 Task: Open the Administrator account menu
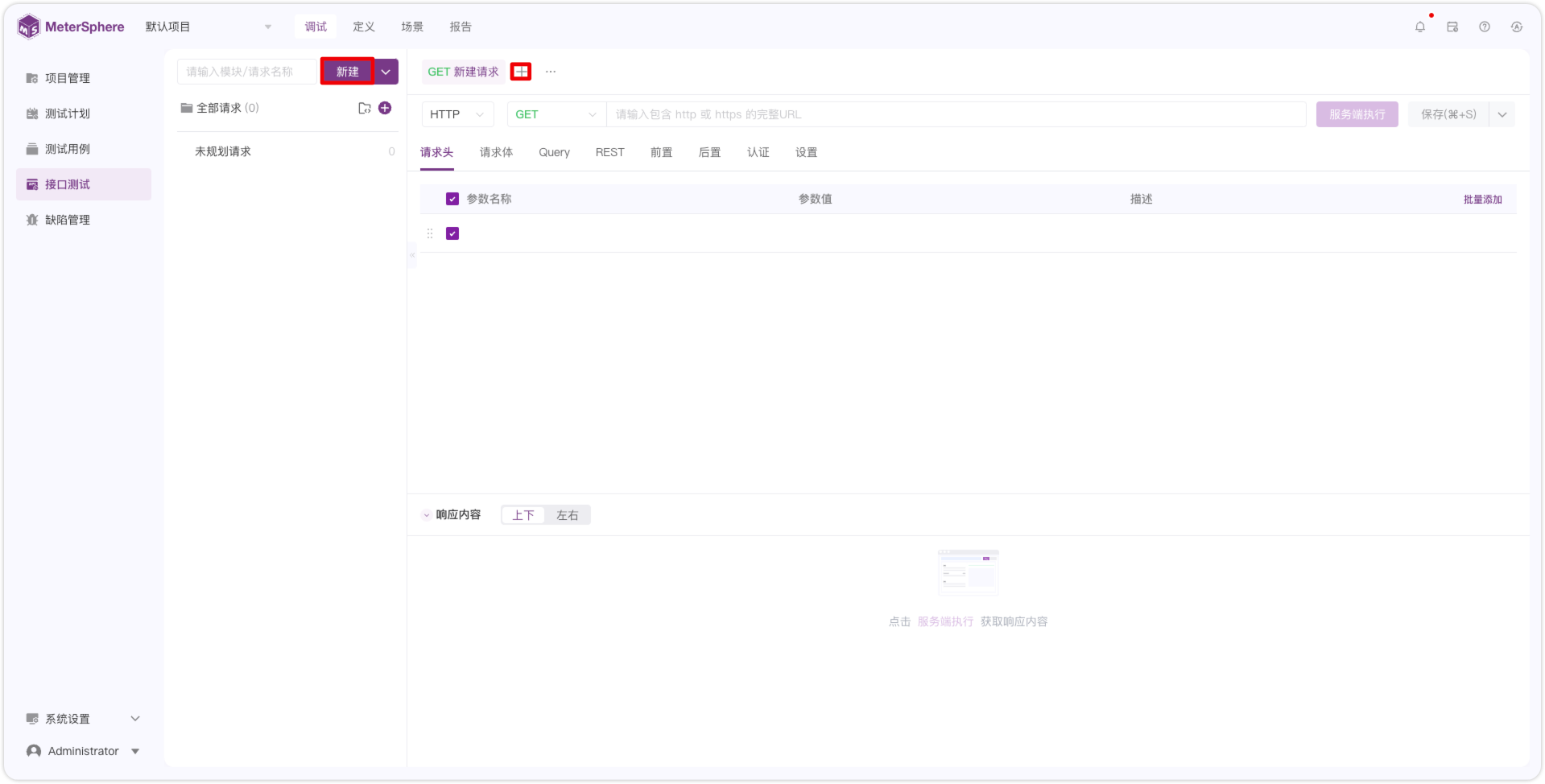pos(84,751)
